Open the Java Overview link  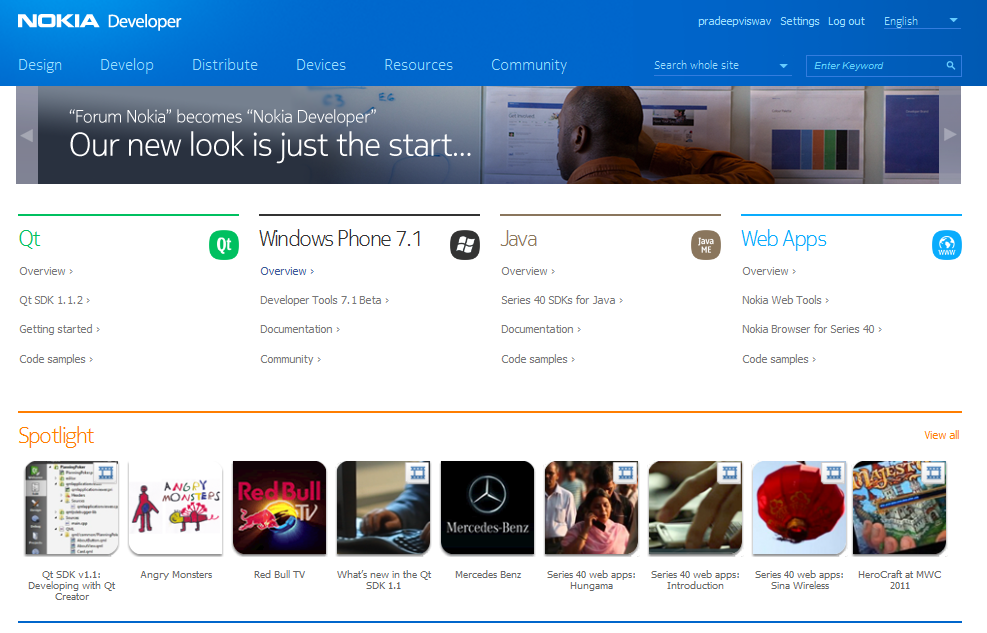click(x=528, y=271)
